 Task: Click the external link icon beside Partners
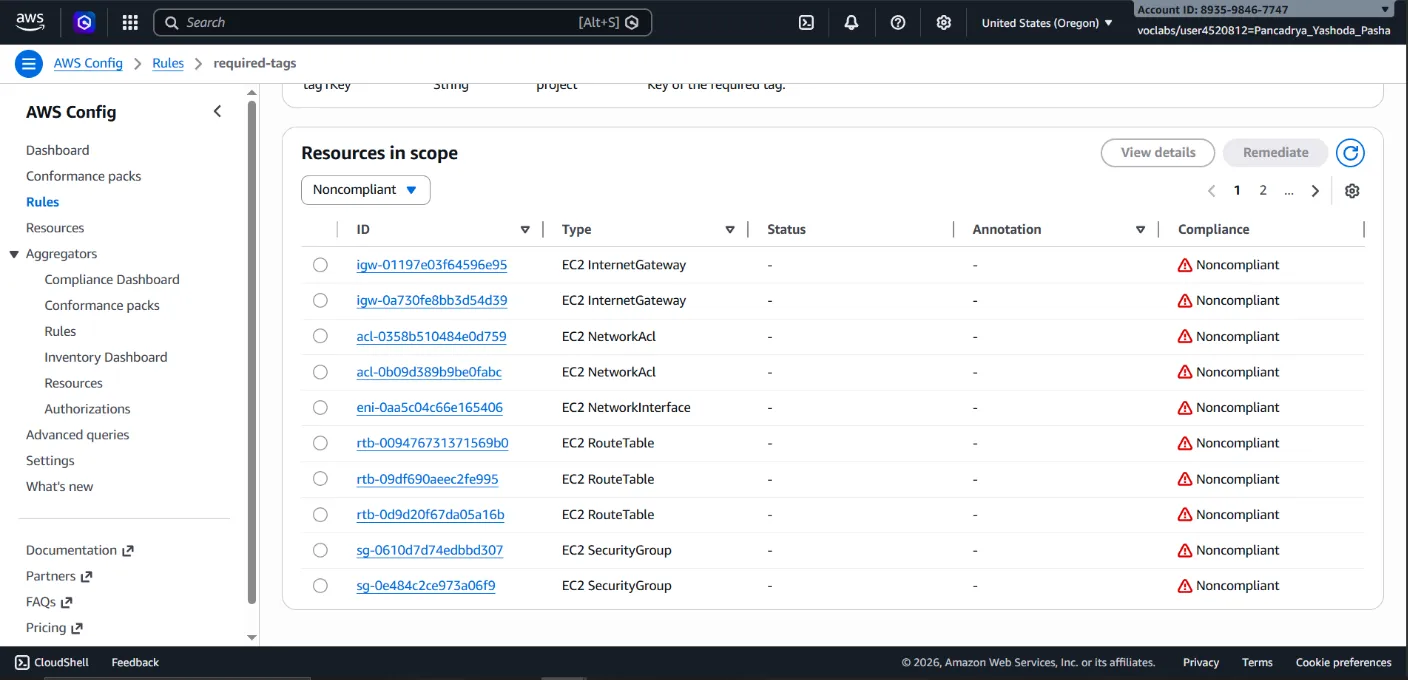(x=86, y=577)
